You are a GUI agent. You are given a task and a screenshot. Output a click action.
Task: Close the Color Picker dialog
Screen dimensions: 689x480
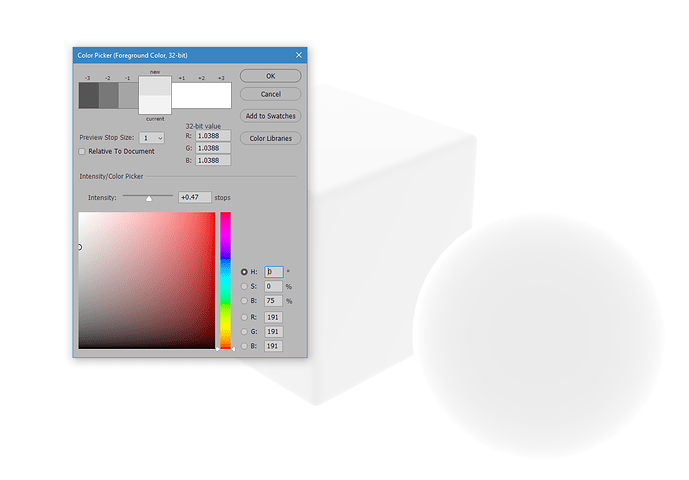299,55
